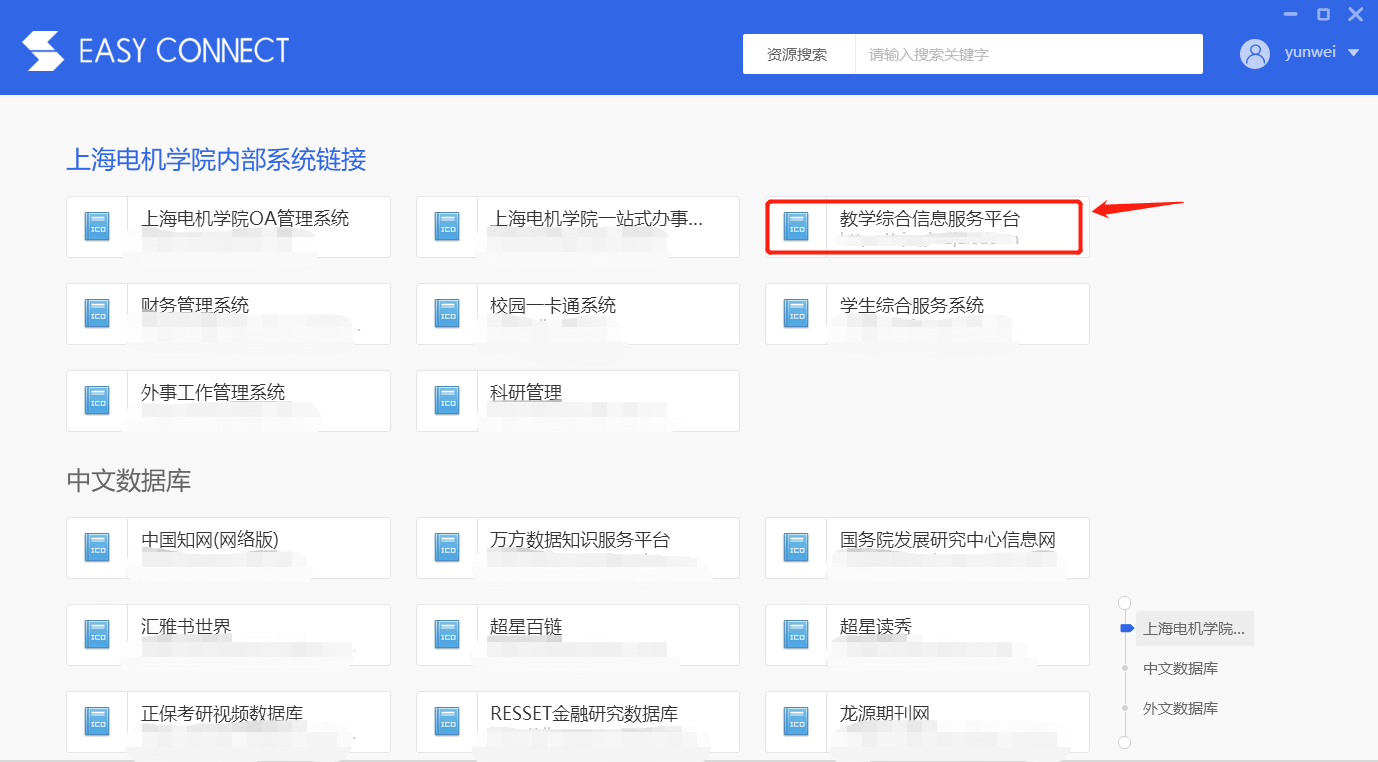The image size is (1378, 762).
Task: Select the 资源搜索 tab
Action: [797, 53]
